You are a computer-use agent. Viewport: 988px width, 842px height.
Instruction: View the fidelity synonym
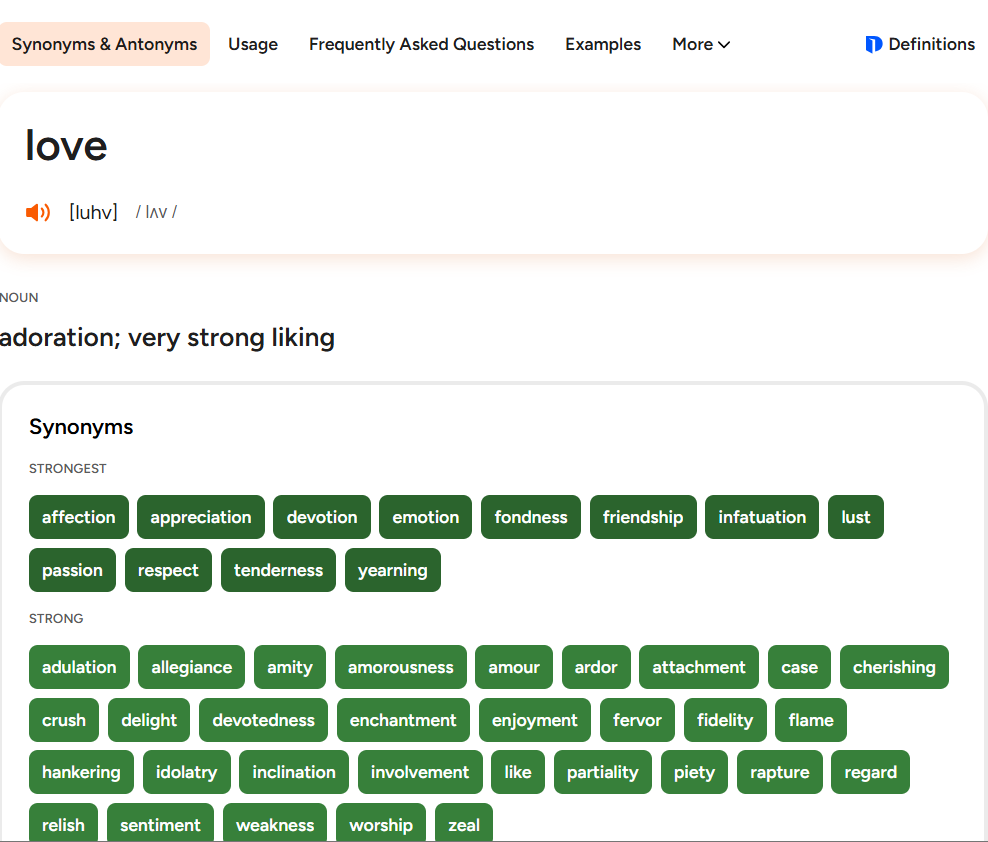(725, 720)
